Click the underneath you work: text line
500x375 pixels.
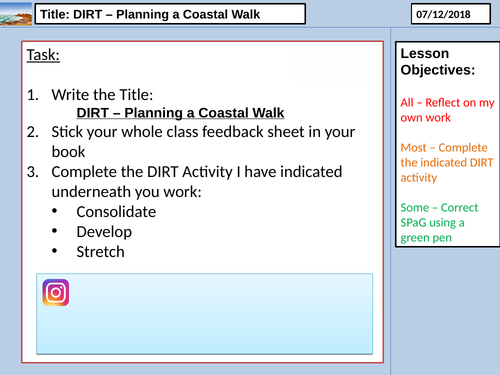126,192
